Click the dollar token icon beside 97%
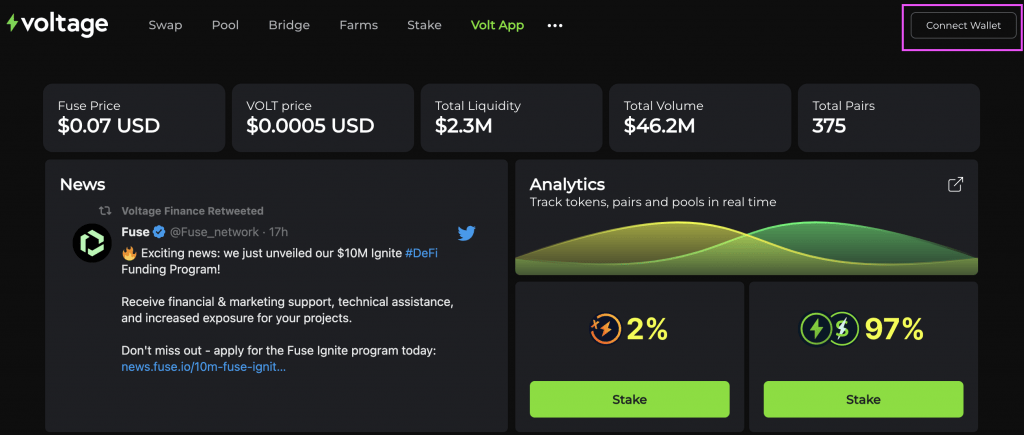The height and width of the screenshot is (435, 1024). (844, 329)
